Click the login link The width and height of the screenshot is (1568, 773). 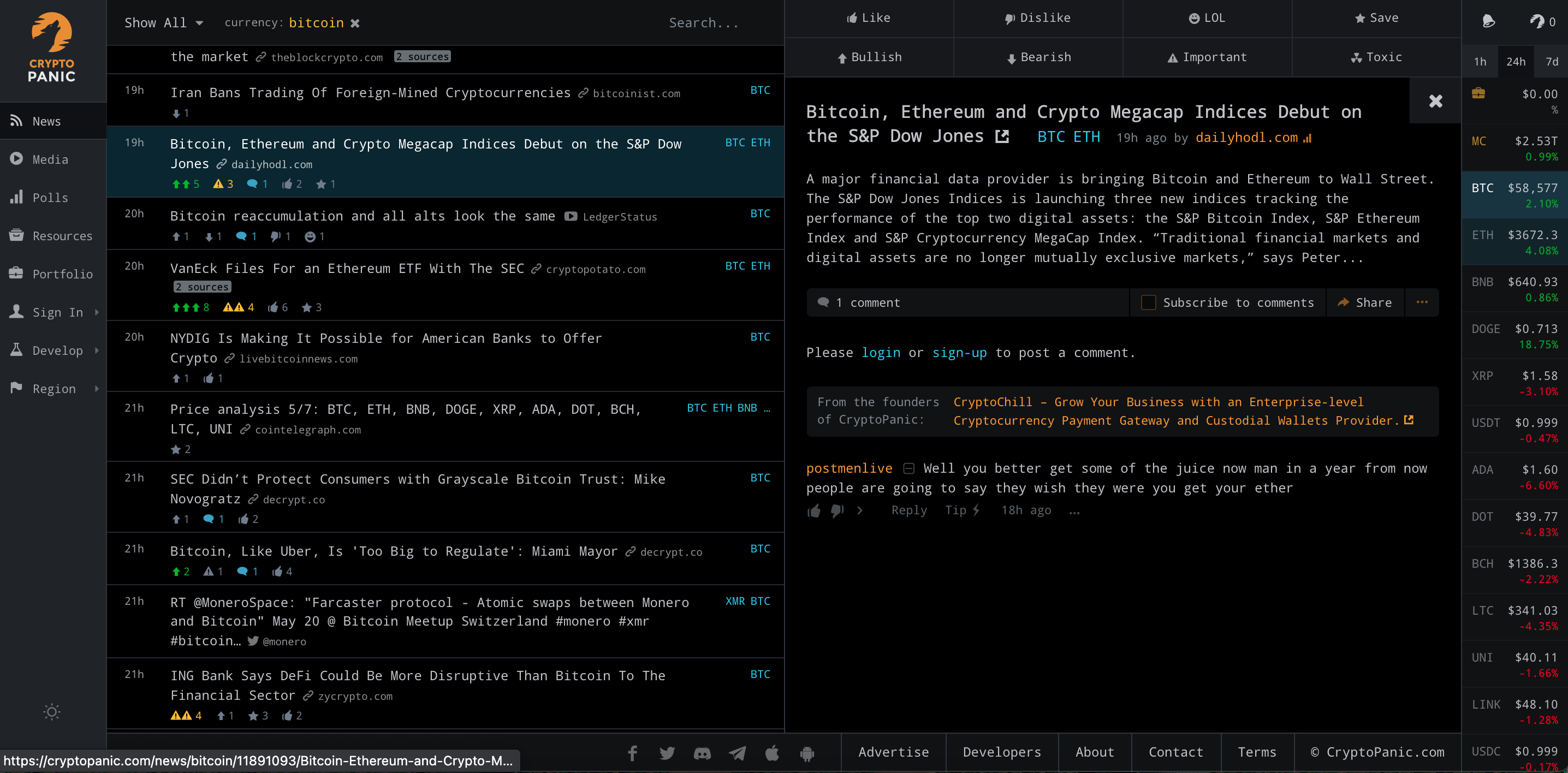880,353
